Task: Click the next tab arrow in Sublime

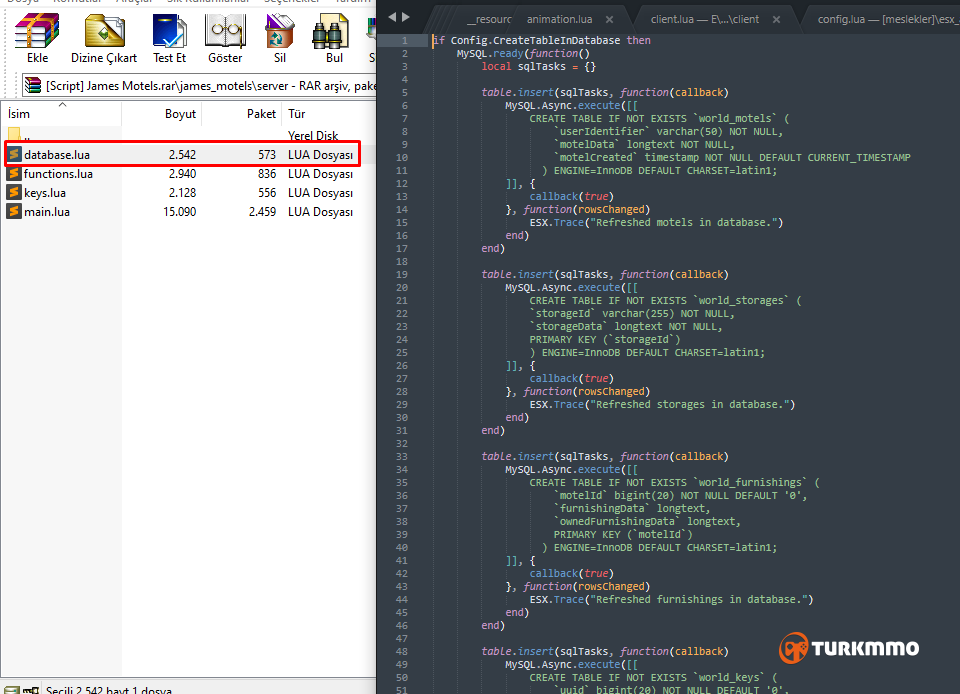Action: click(406, 17)
